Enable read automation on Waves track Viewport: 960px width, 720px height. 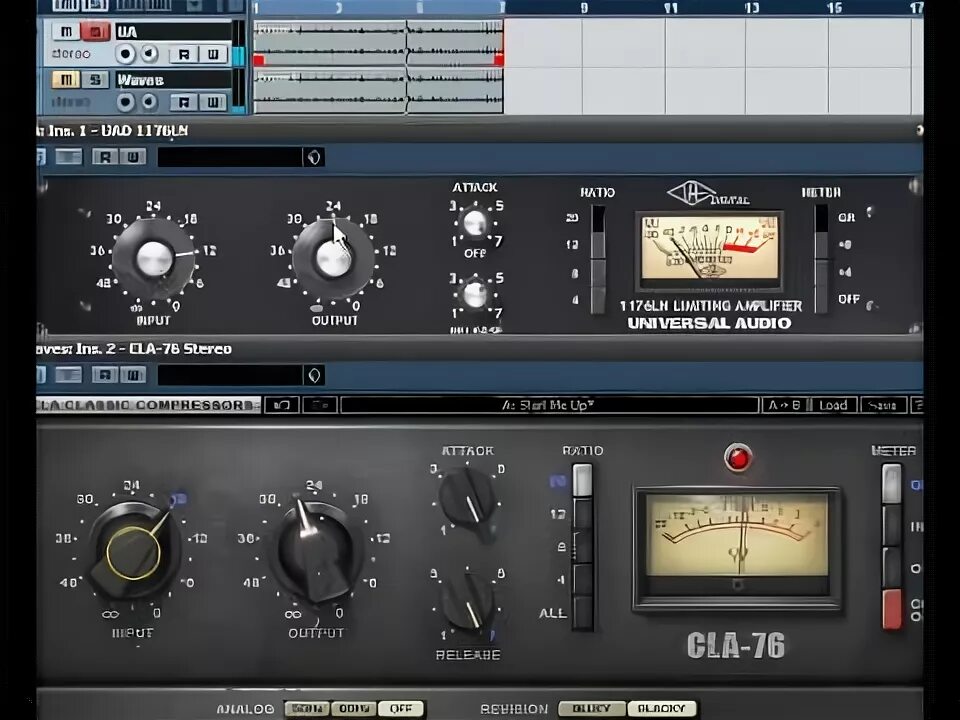point(183,102)
